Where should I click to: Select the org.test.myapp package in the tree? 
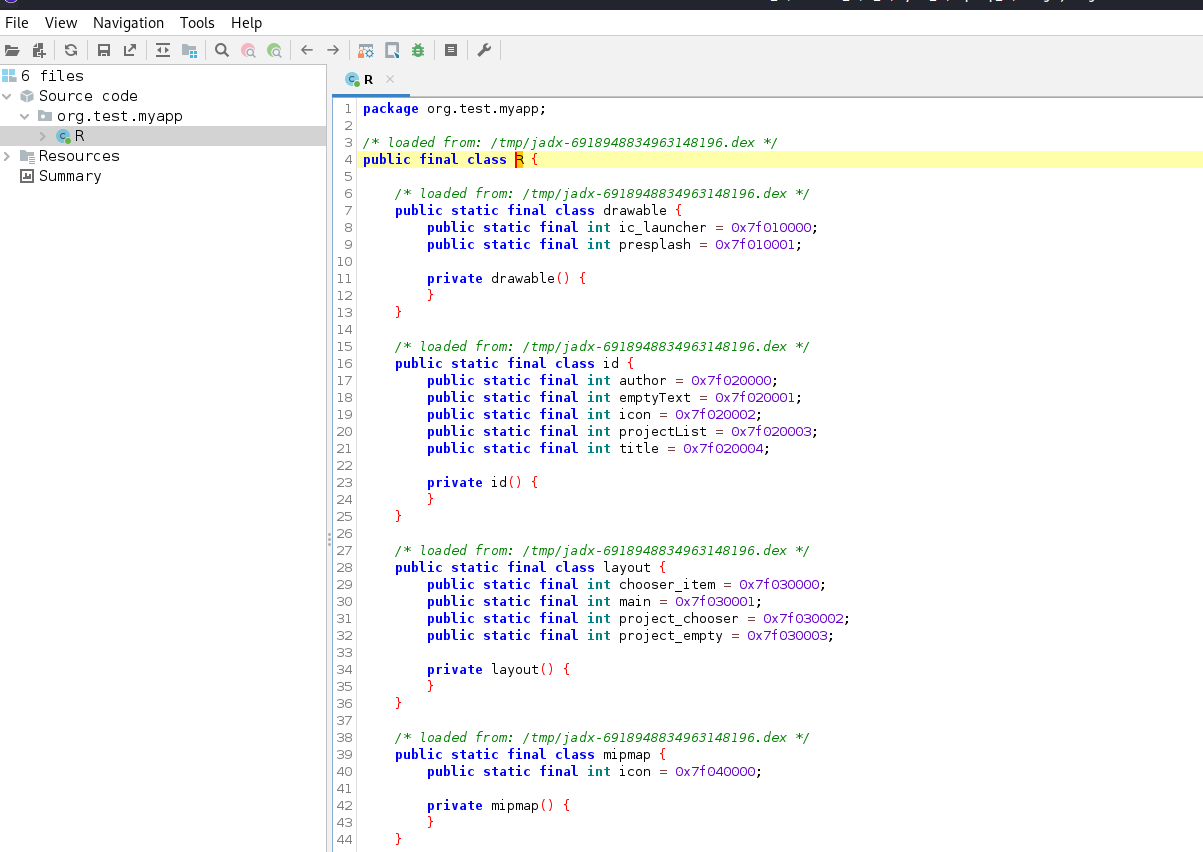[119, 116]
